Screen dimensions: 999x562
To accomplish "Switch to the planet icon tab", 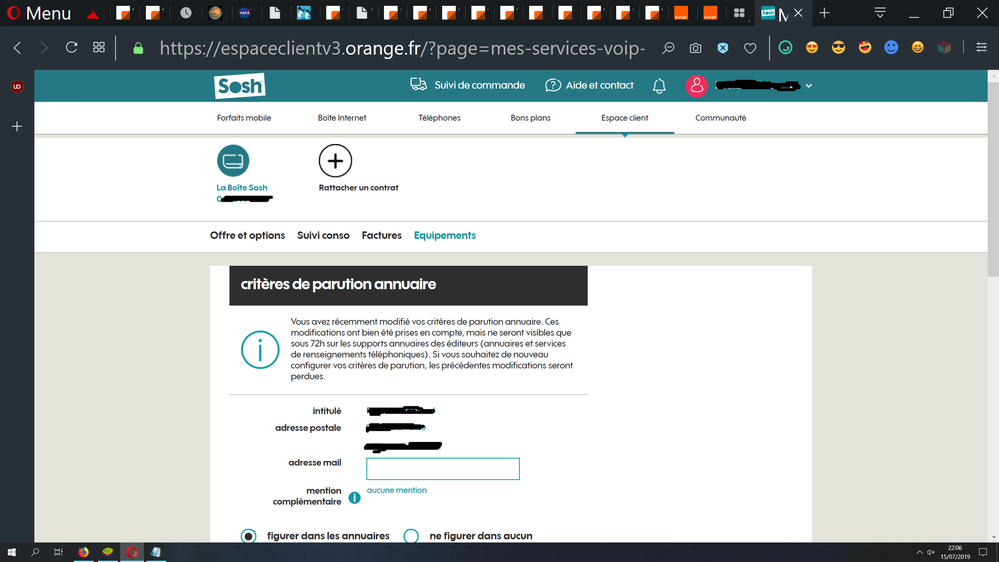I will (215, 13).
